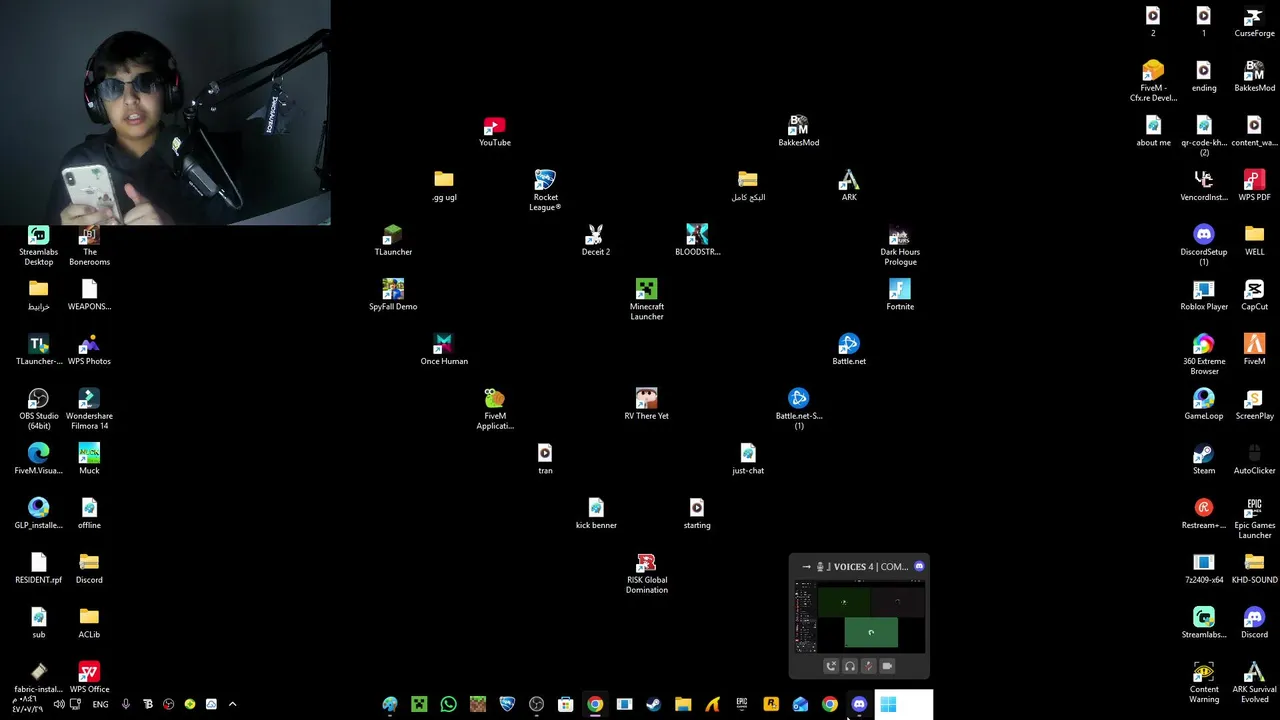Launch Rocket League from the desktop

tap(545, 190)
